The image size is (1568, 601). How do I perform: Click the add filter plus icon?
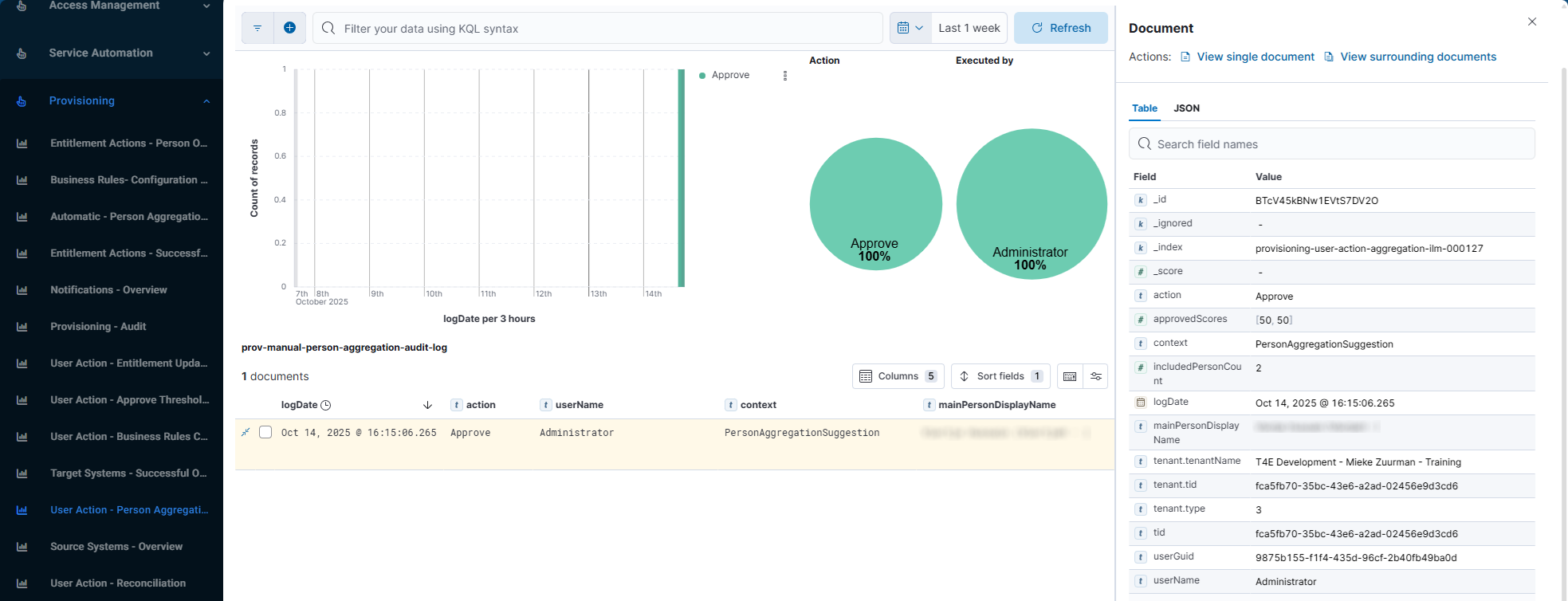coord(289,28)
